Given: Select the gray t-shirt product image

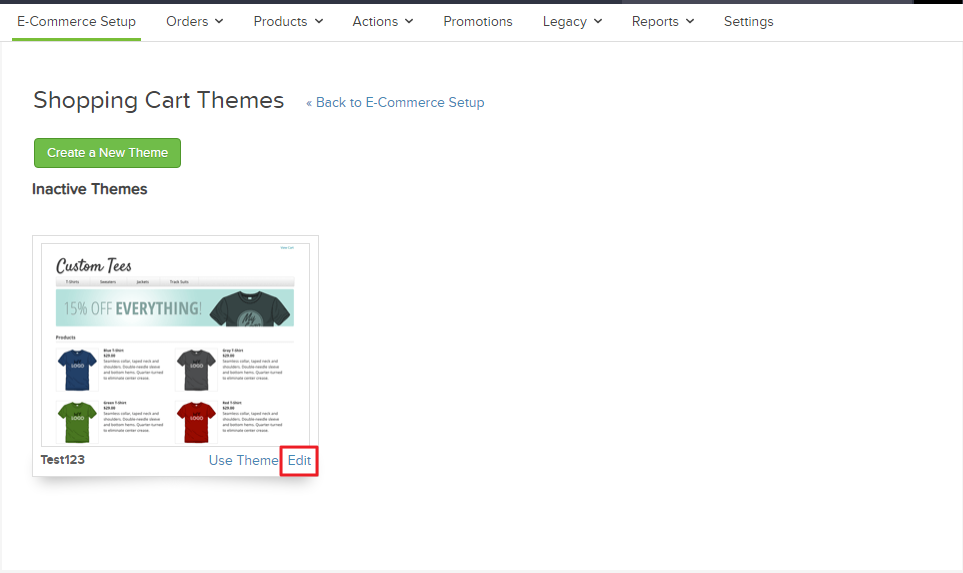Looking at the screenshot, I should (196, 370).
